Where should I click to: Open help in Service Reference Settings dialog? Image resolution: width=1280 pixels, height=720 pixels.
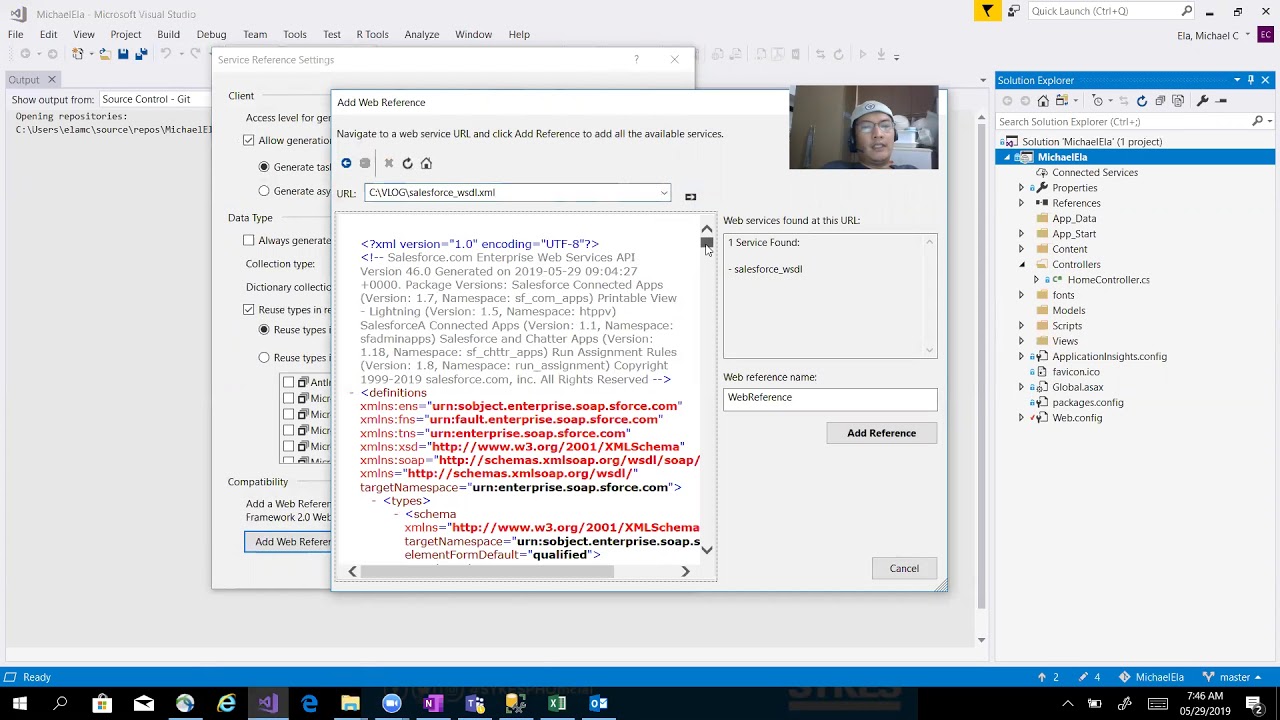click(x=636, y=60)
